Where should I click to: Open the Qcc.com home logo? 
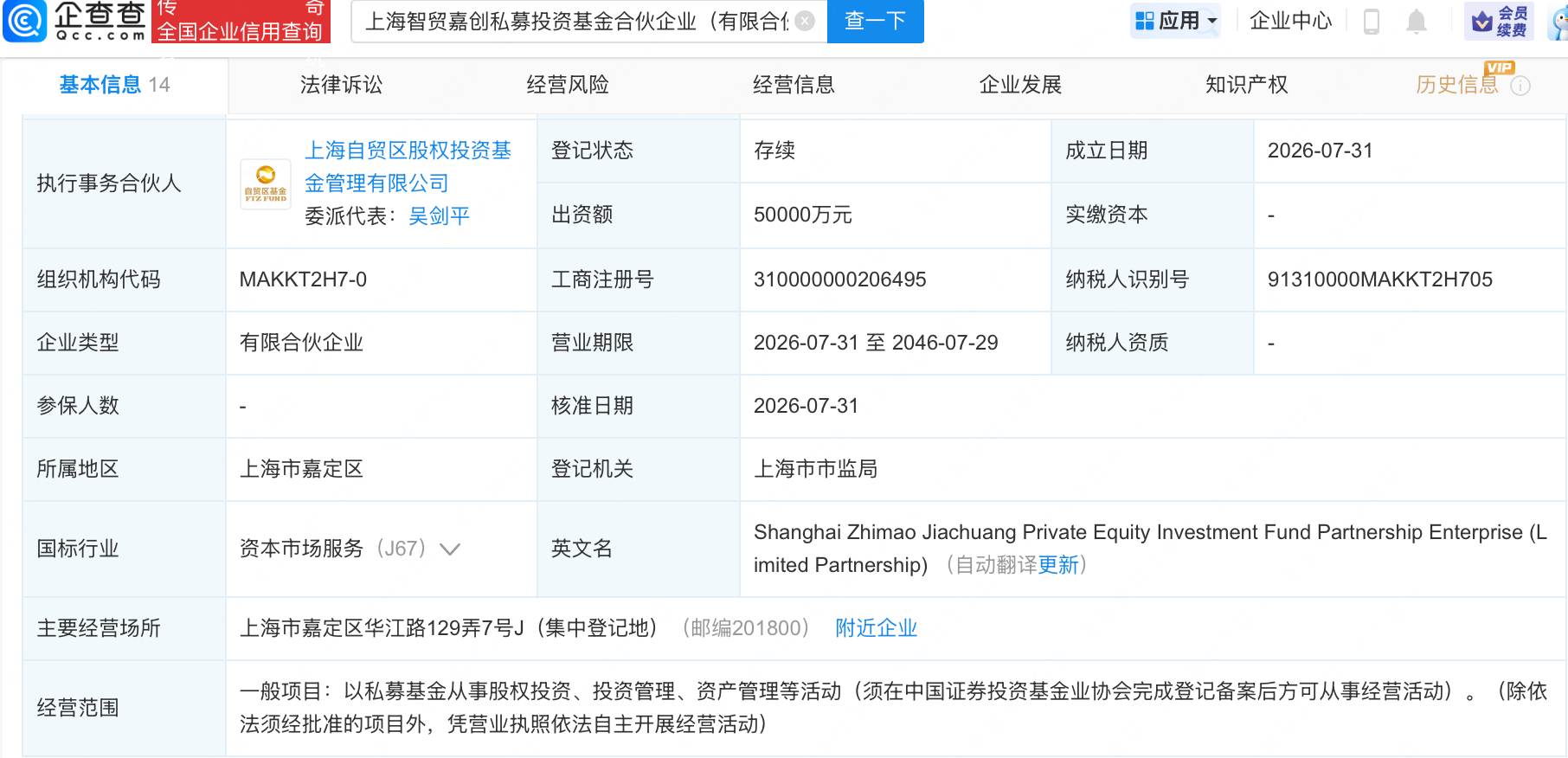75,21
